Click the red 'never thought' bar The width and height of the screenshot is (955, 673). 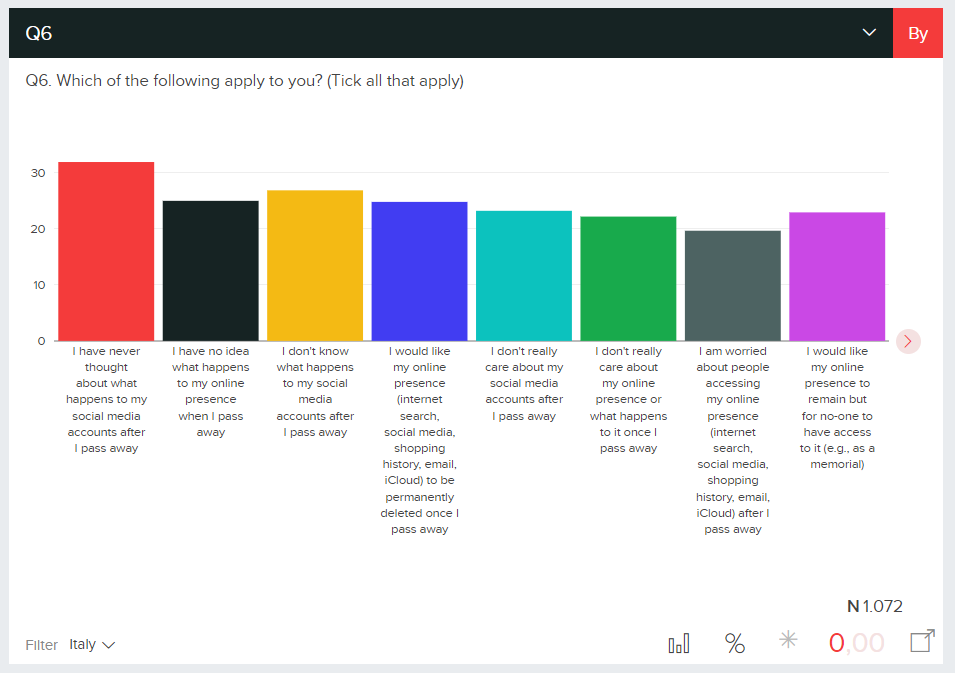(x=106, y=251)
